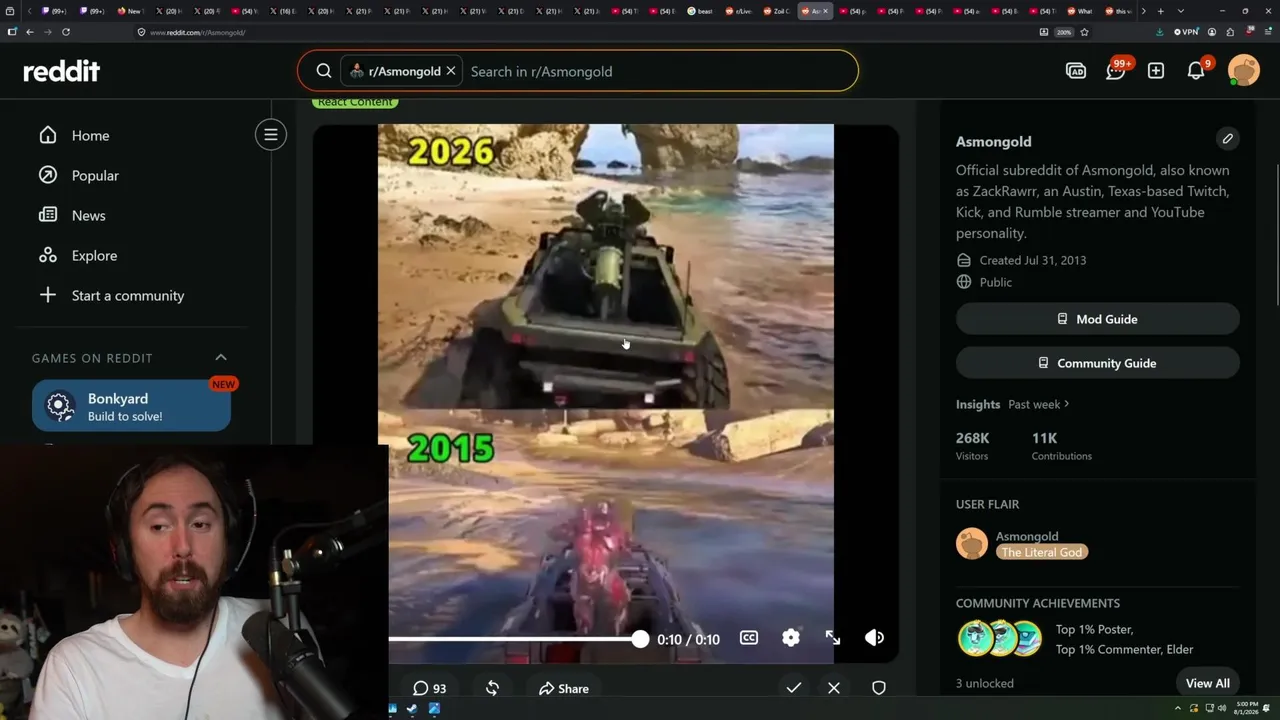Collapse the Games on Reddit section
Image resolution: width=1280 pixels, height=720 pixels.
tap(221, 358)
